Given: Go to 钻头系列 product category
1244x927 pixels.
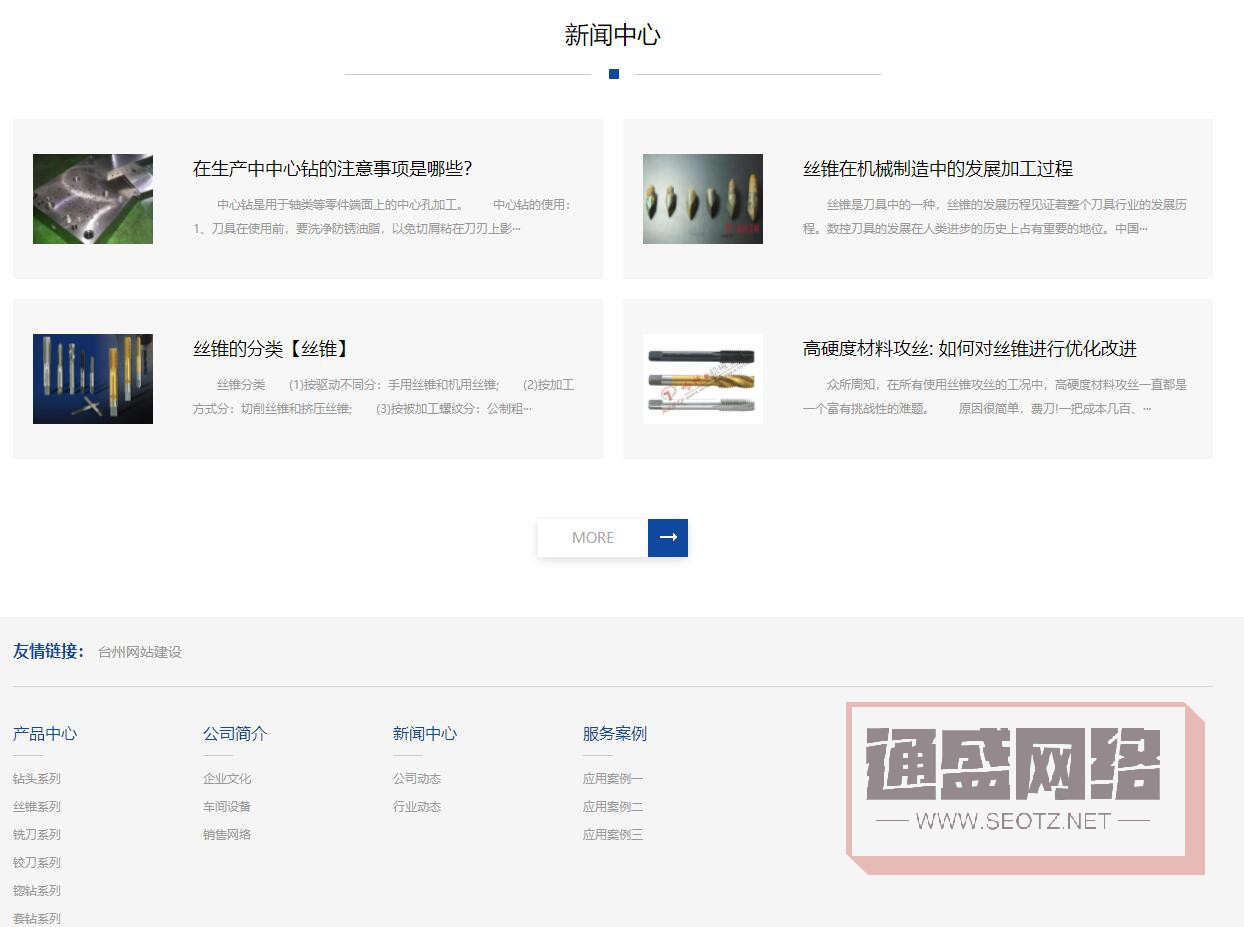Looking at the screenshot, I should [x=37, y=779].
